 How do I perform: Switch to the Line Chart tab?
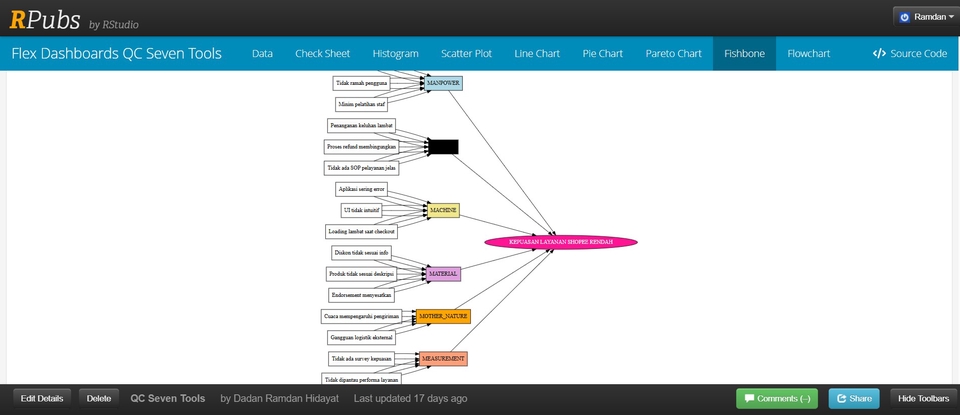click(537, 53)
